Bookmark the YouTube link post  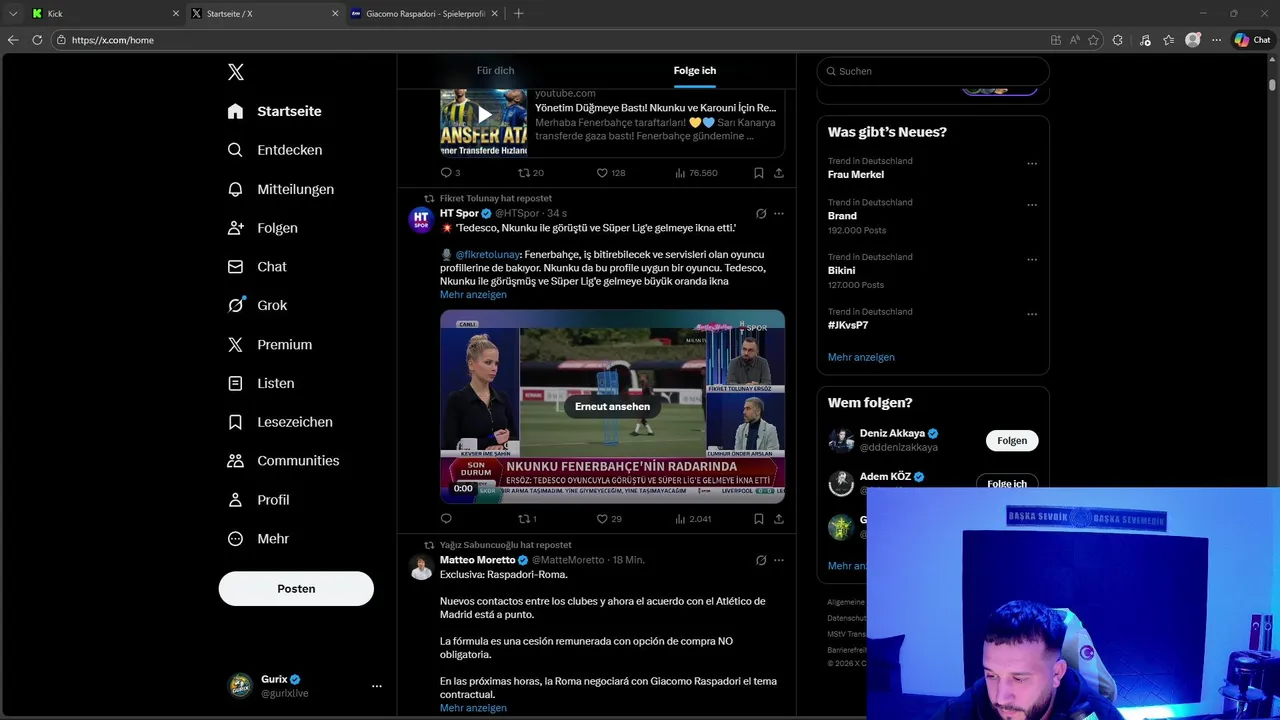point(759,173)
